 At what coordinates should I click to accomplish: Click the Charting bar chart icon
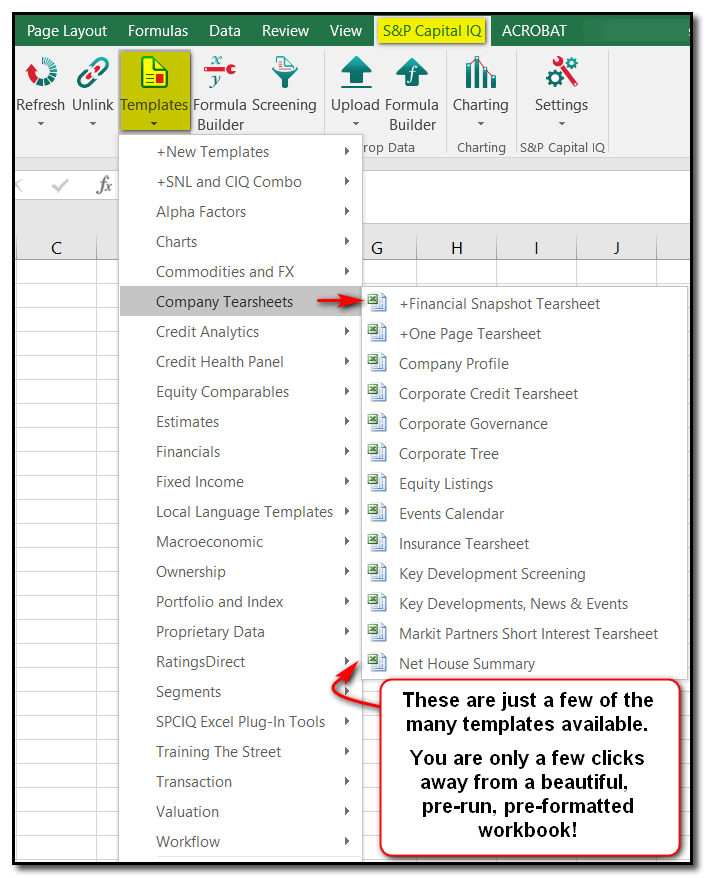[480, 72]
